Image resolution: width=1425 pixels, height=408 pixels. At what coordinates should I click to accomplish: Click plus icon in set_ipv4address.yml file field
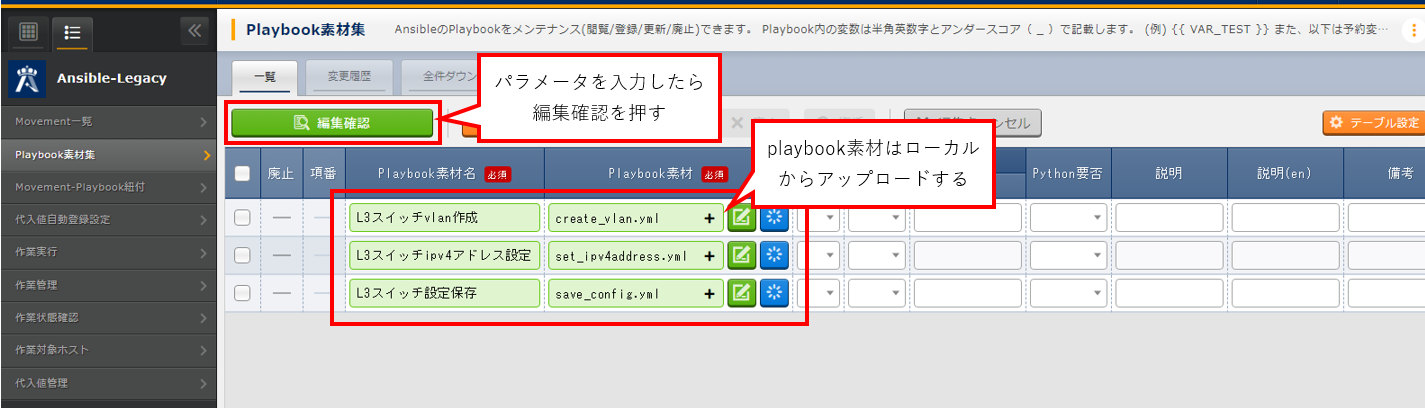[709, 255]
